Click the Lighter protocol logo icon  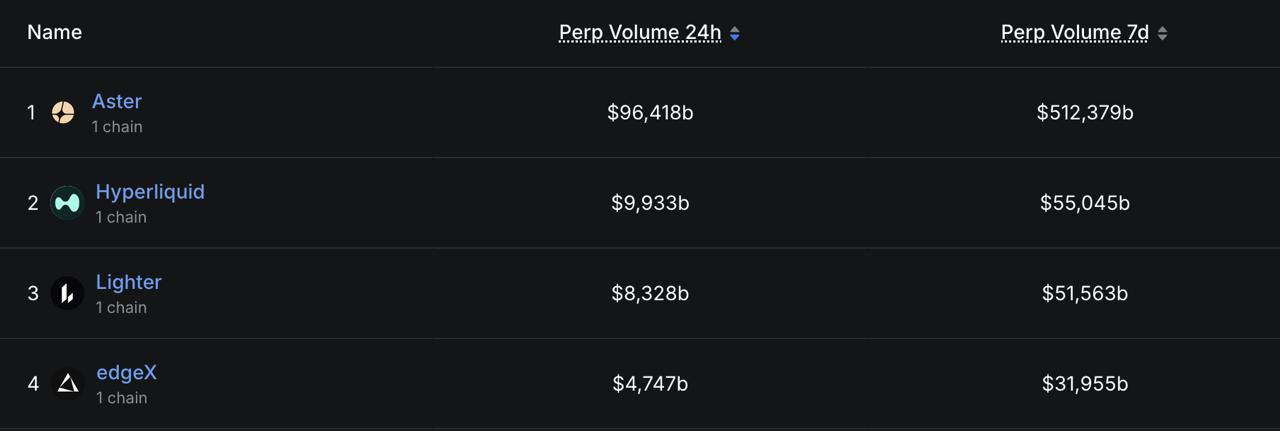(67, 293)
